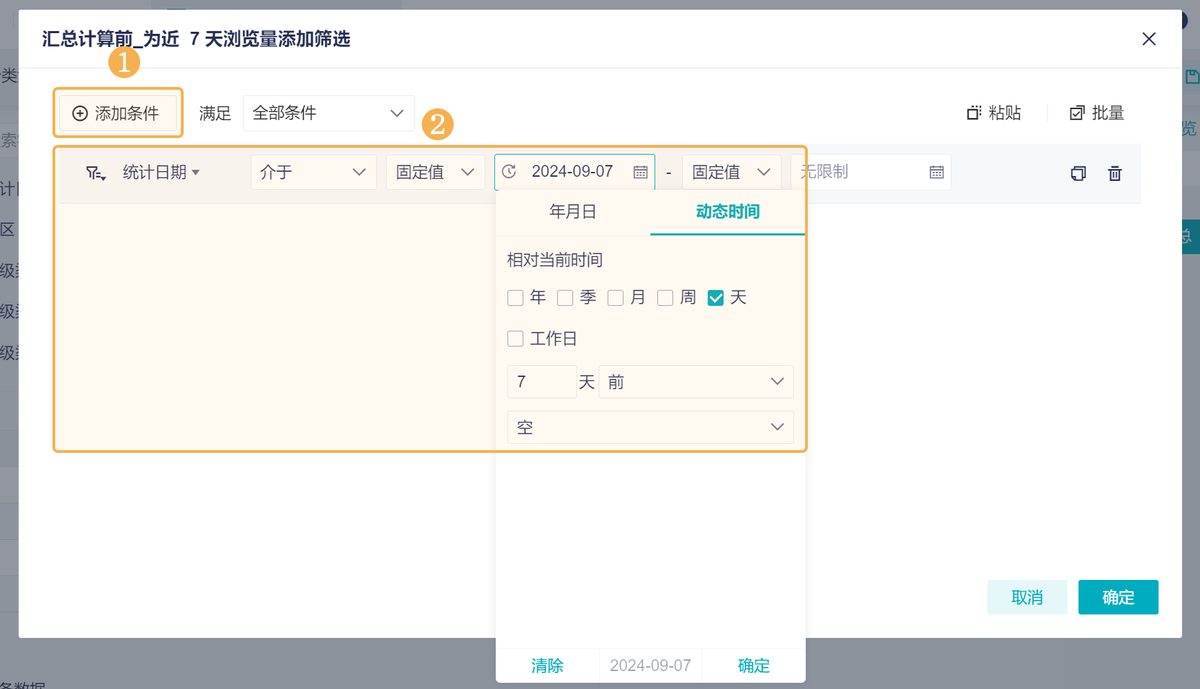Viewport: 1200px width, 689px height.
Task: Click the 添加条件 button
Action: (118, 113)
